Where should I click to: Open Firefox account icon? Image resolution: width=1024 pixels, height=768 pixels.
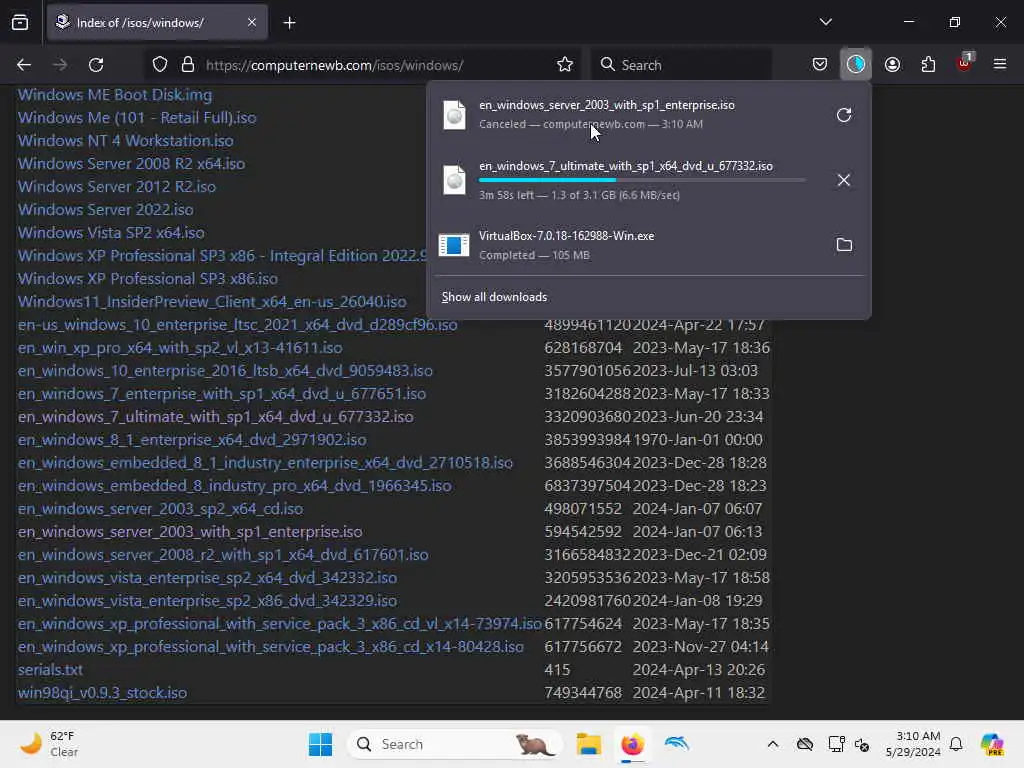[892, 65]
